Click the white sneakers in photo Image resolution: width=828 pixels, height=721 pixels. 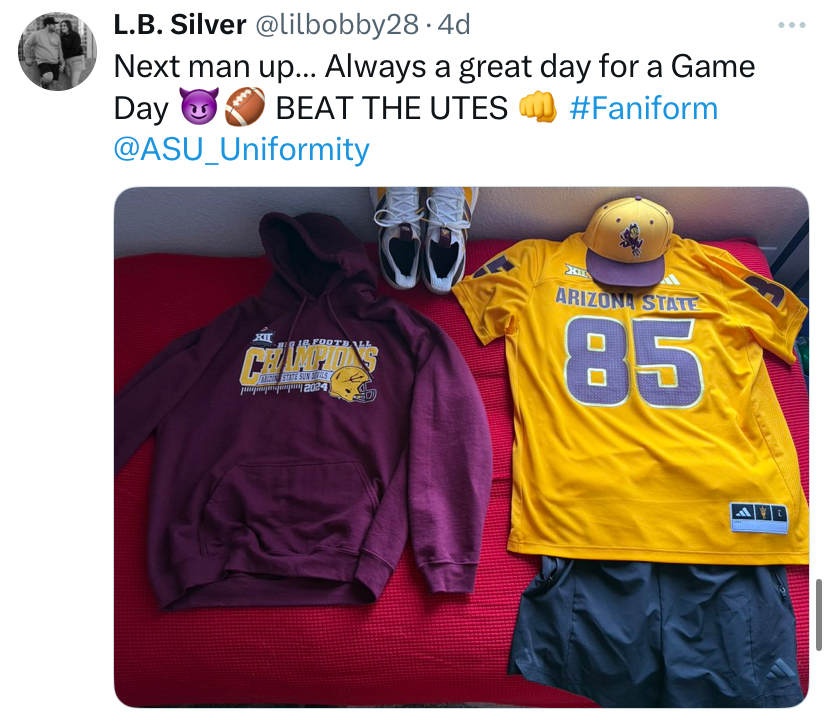[x=422, y=239]
